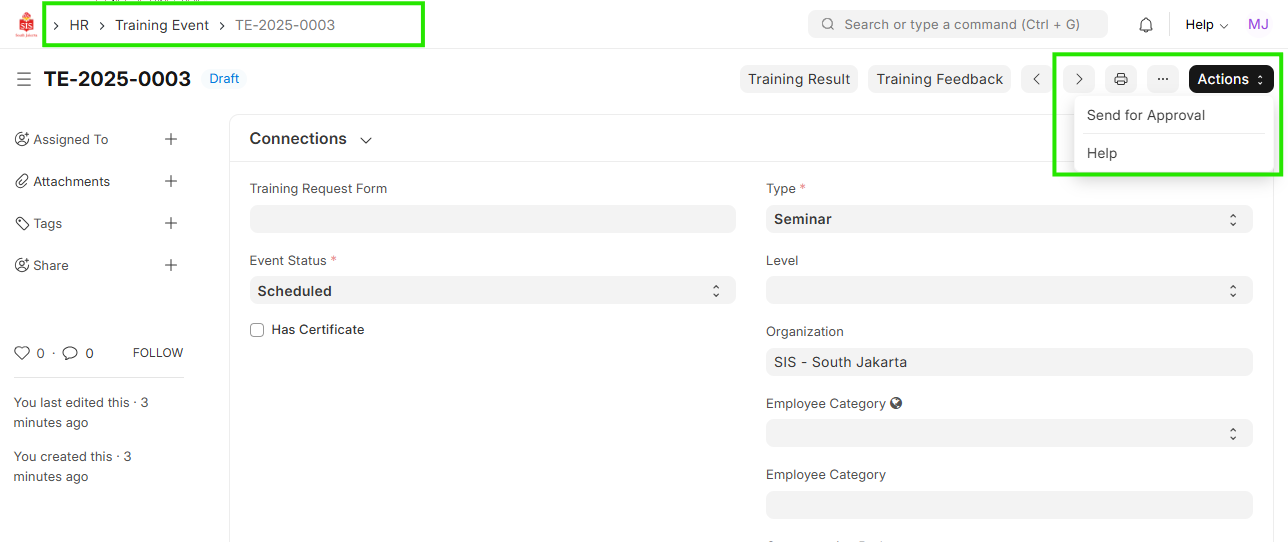Go to the previous document arrow
1288x542 pixels.
point(1037,79)
